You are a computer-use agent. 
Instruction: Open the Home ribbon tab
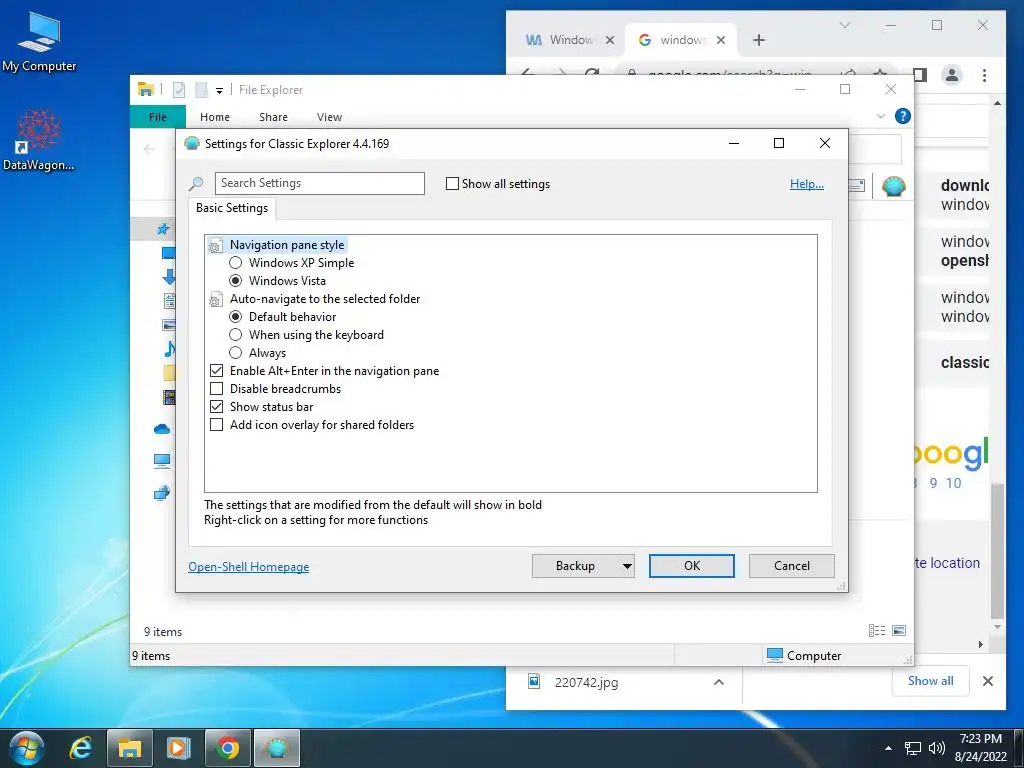point(215,117)
